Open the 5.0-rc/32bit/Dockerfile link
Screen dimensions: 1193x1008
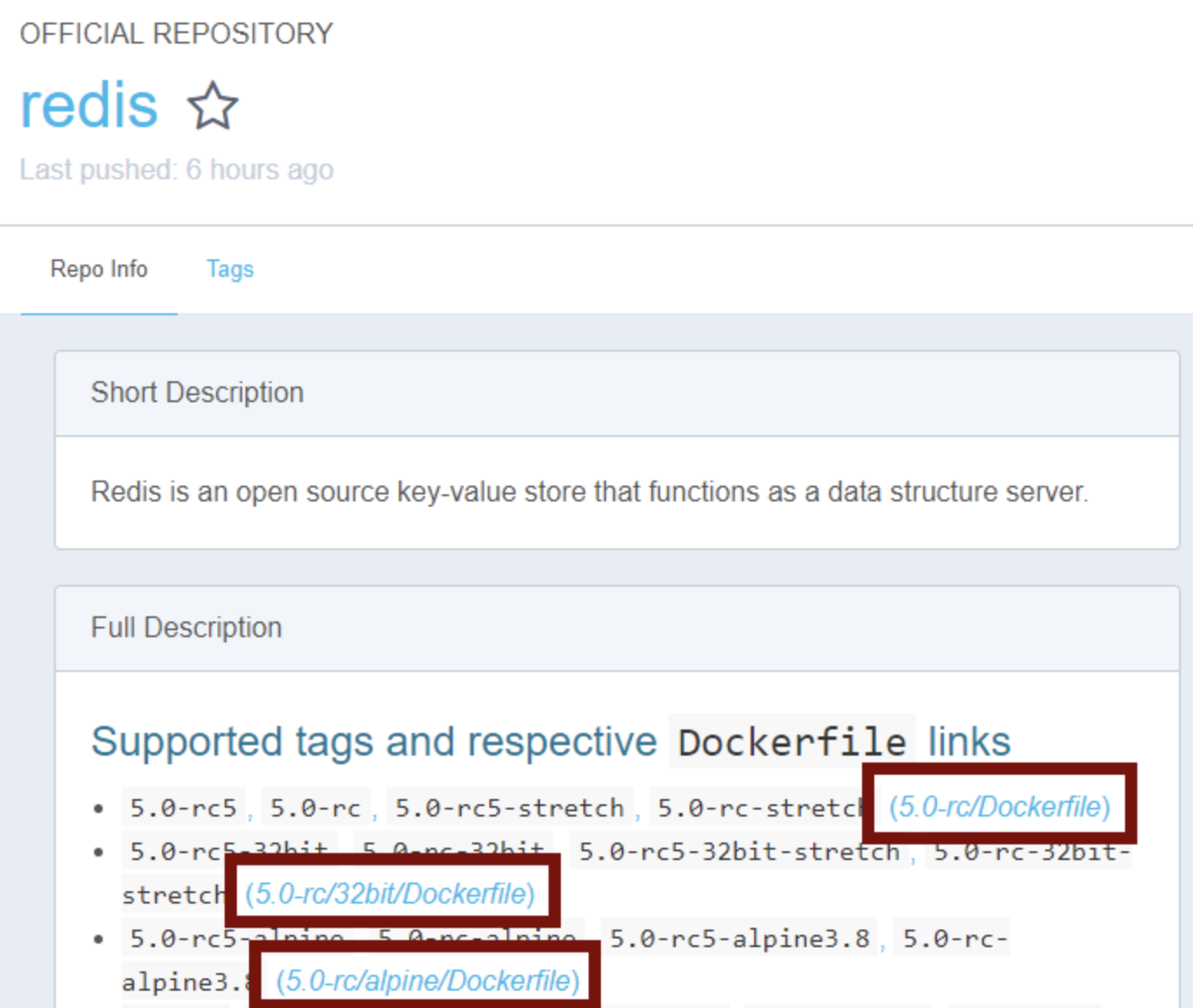click(x=389, y=894)
